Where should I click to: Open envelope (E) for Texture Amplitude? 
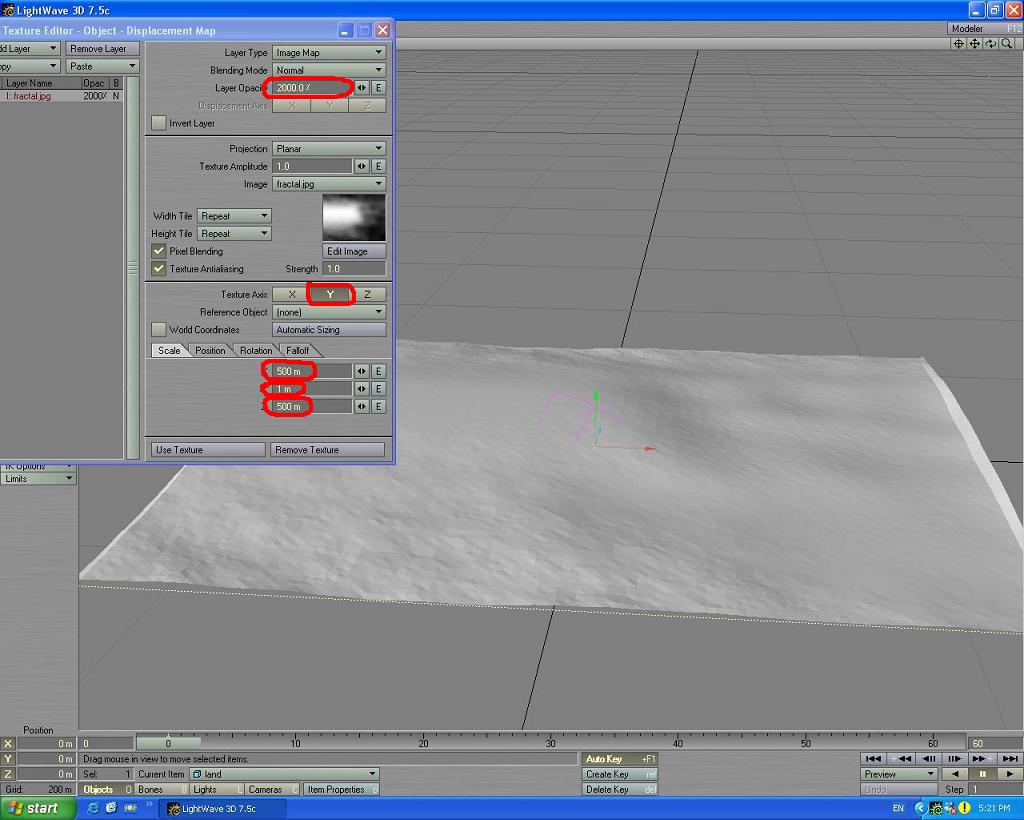click(x=379, y=166)
